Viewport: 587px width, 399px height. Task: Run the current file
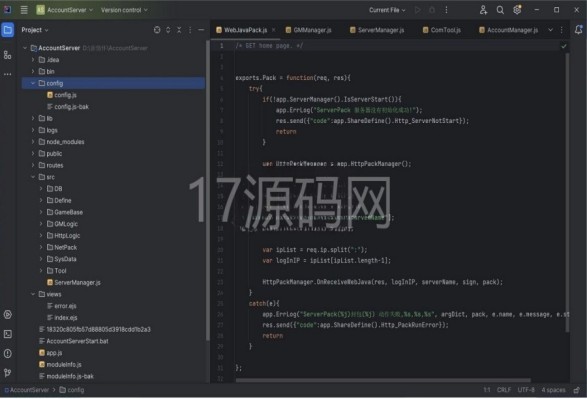tap(418, 10)
